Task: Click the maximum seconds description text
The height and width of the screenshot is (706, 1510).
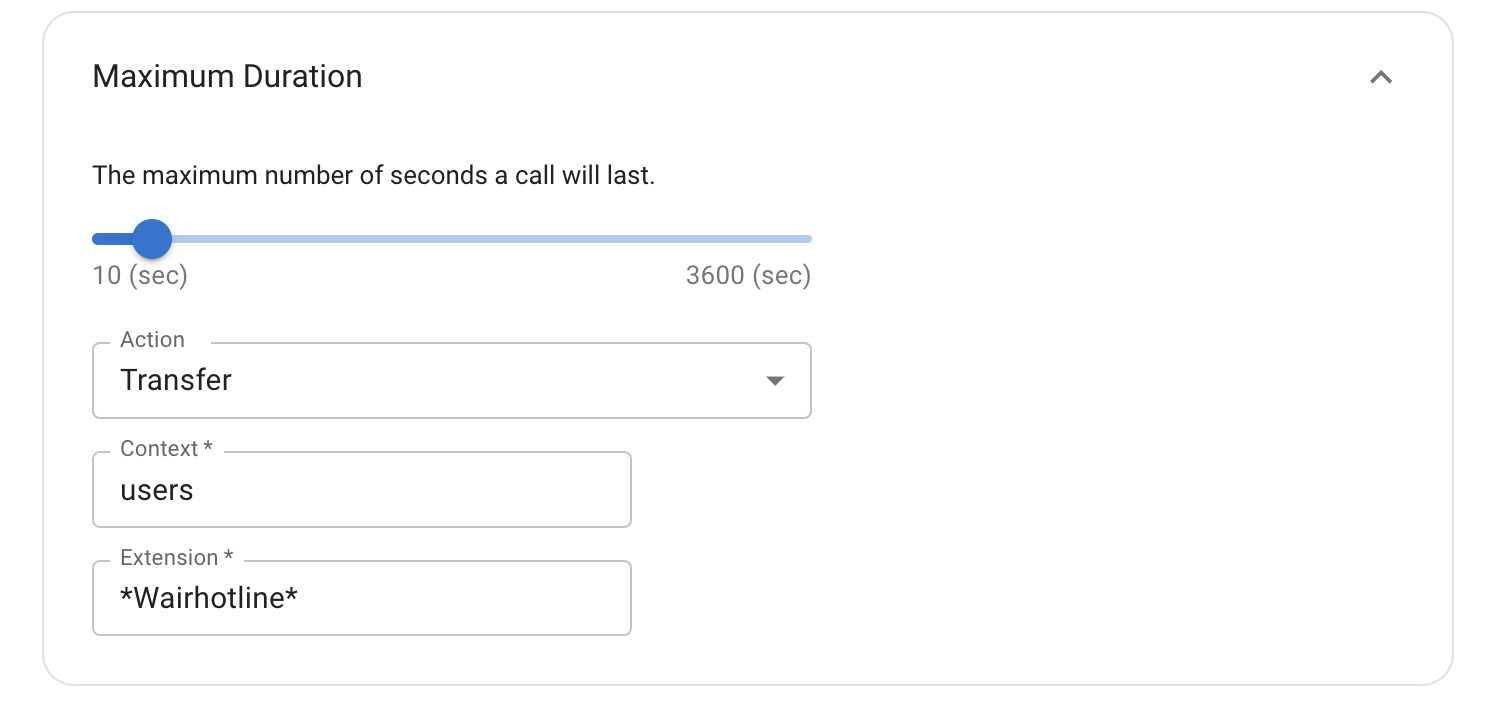Action: click(x=373, y=177)
